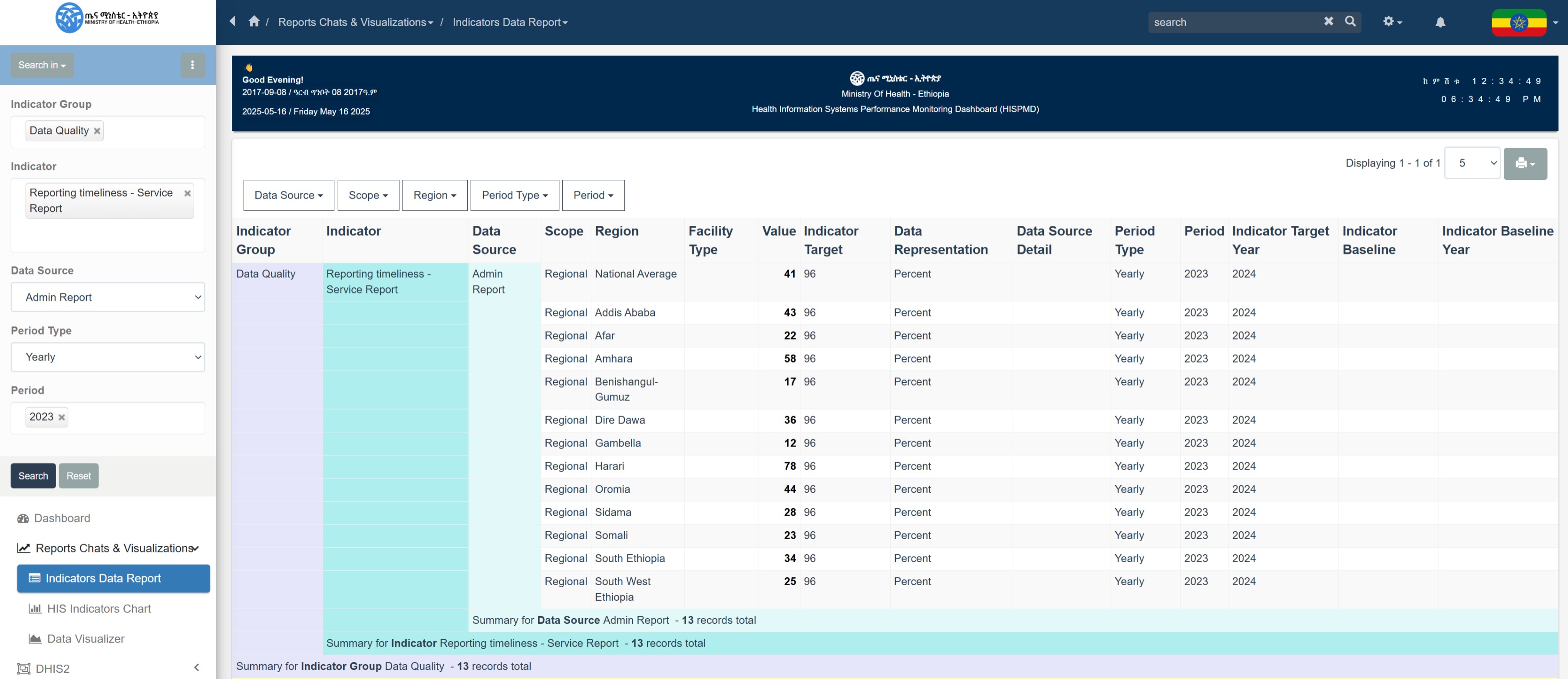Image resolution: width=1568 pixels, height=679 pixels.
Task: Click the search magnifier icon
Action: tap(1350, 22)
